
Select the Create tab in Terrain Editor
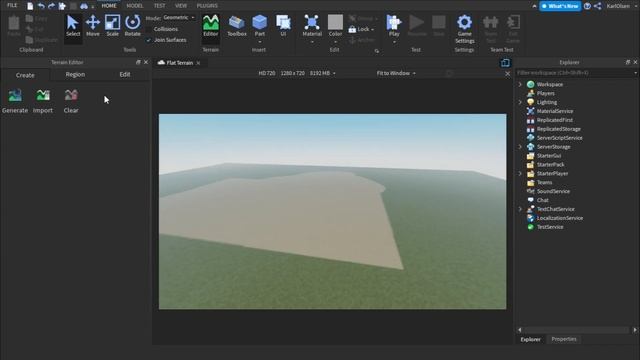(25, 75)
